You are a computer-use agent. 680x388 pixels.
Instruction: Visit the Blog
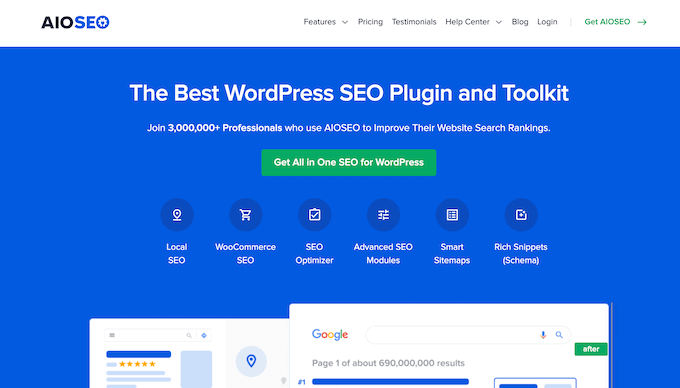click(520, 22)
